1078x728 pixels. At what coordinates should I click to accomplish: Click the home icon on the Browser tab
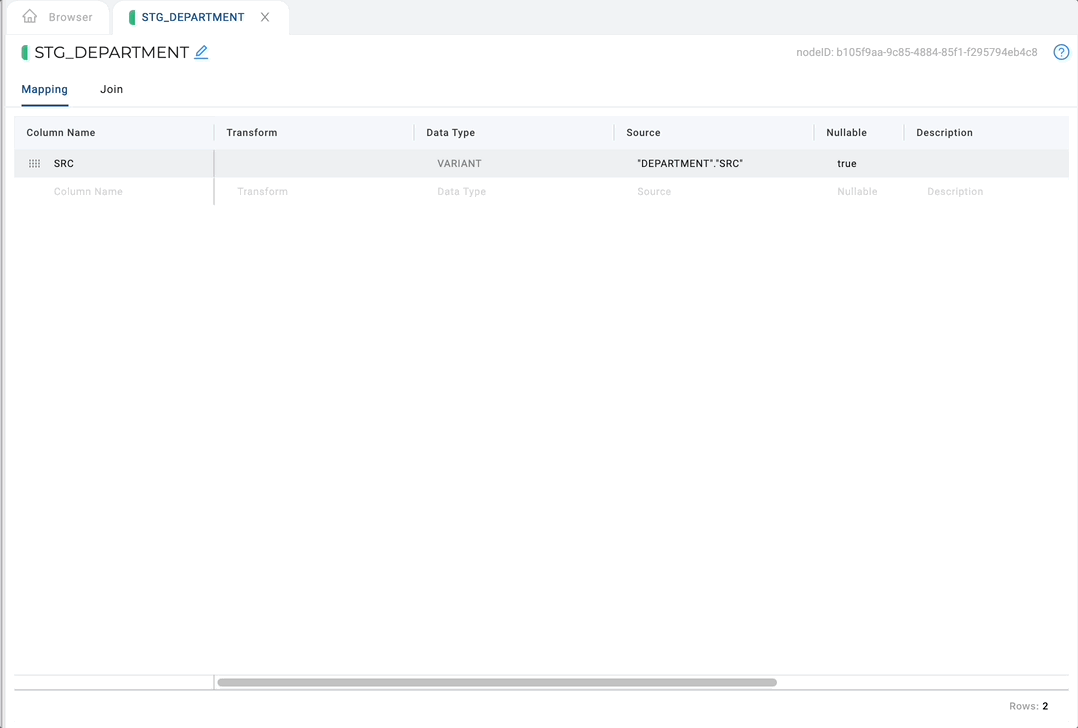[x=30, y=16]
